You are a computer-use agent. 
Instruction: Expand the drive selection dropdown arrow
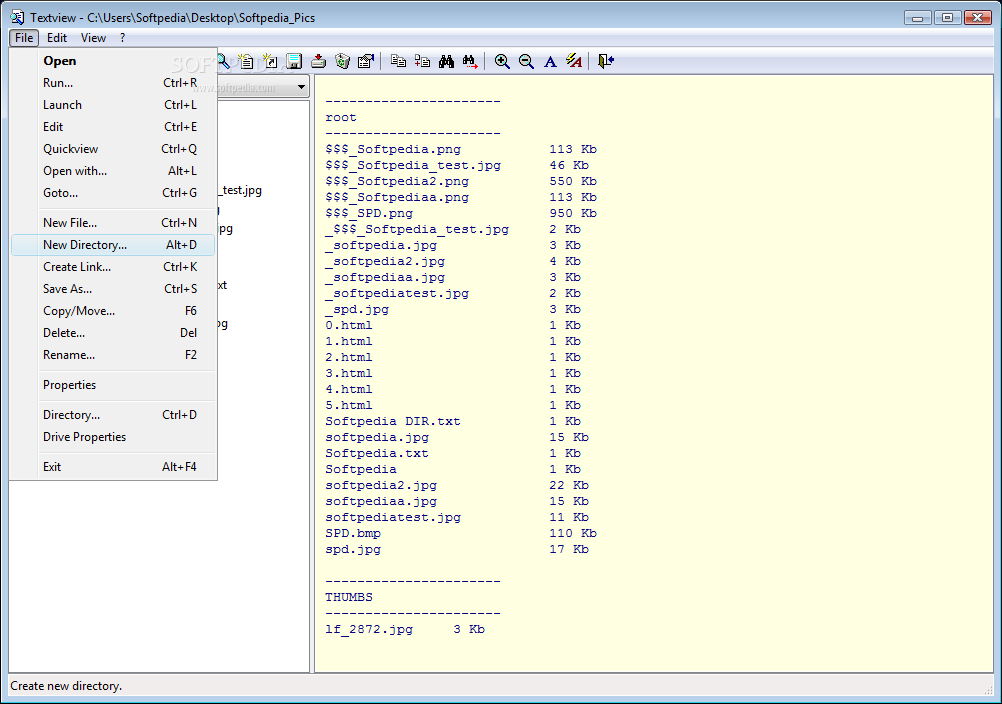pos(301,88)
